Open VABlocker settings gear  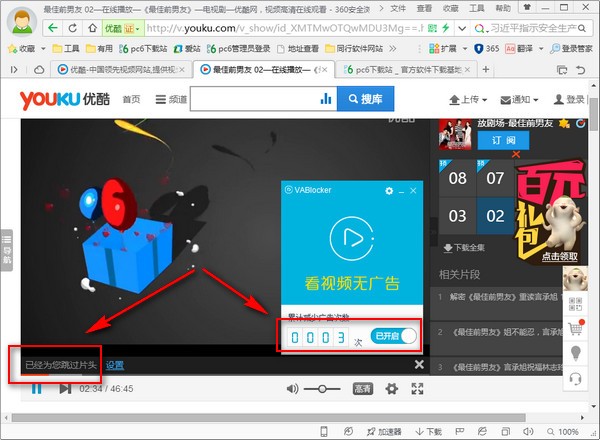pos(389,191)
